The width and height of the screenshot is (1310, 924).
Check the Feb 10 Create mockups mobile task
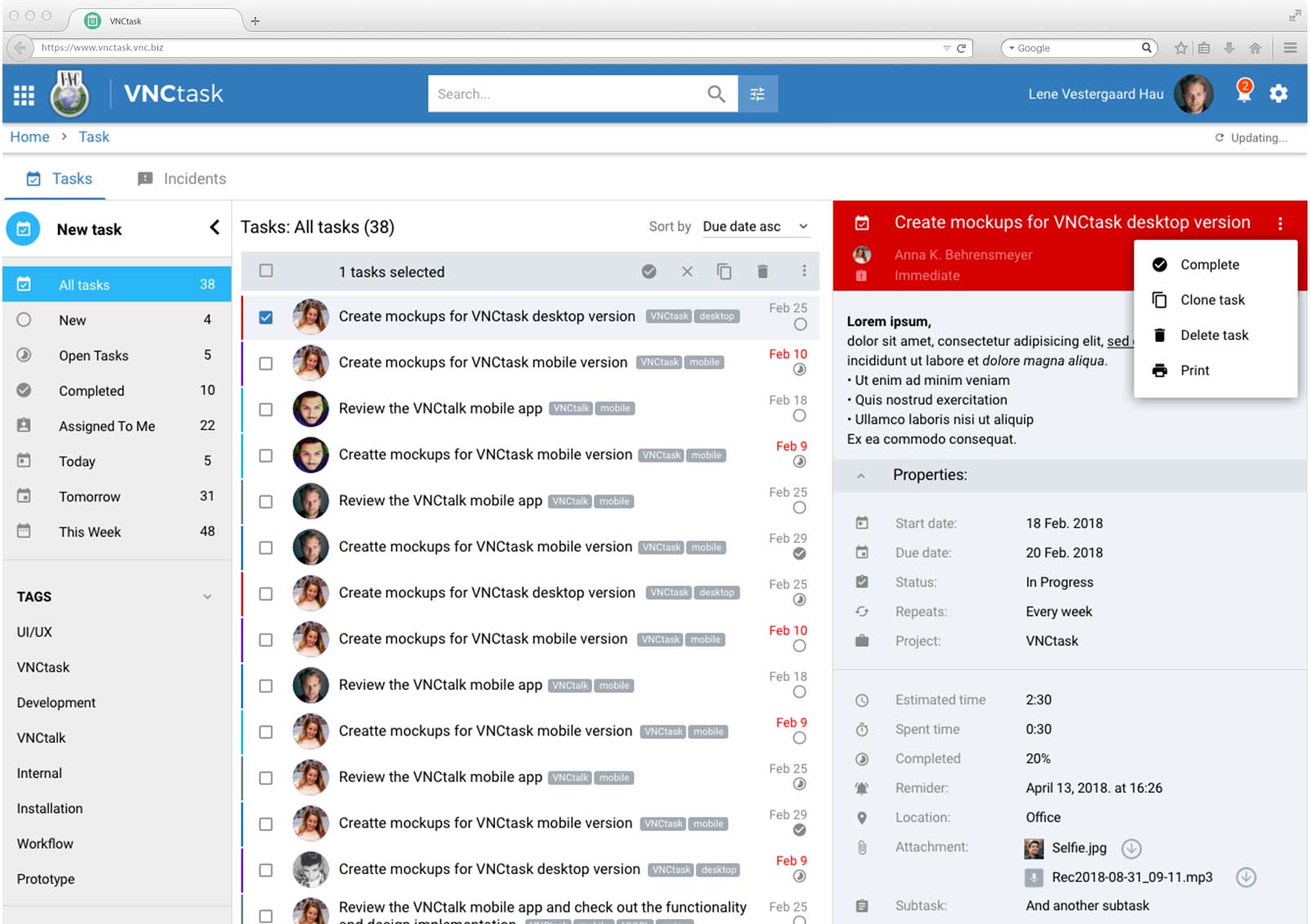pos(266,363)
